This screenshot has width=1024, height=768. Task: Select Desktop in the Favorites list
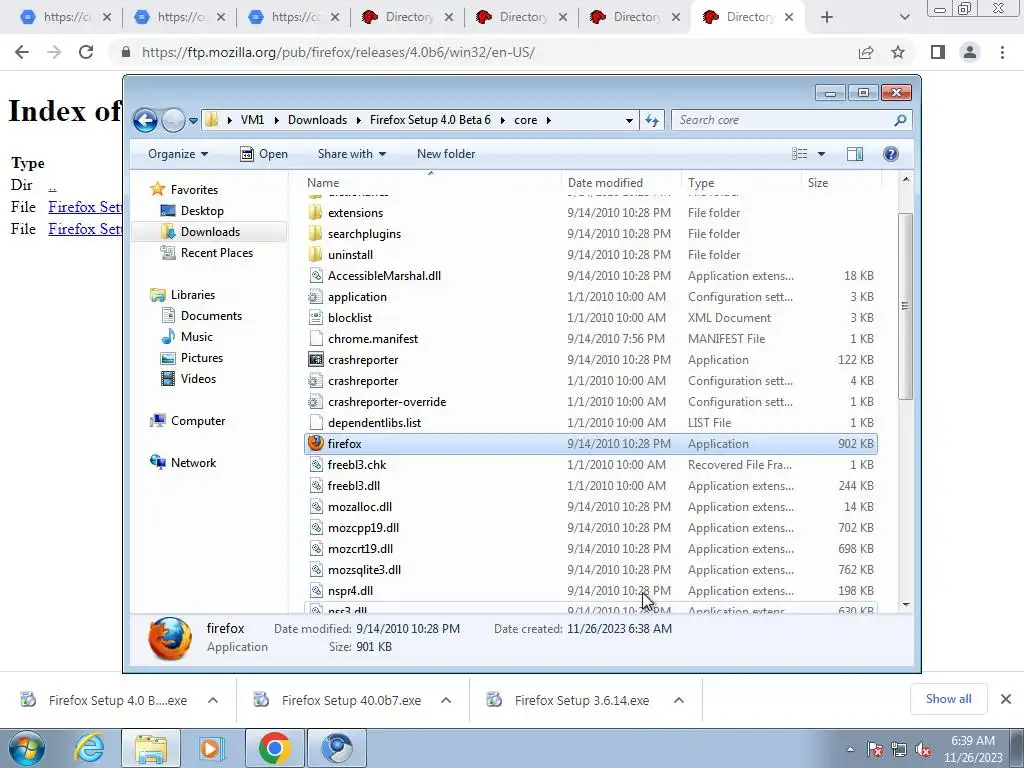click(202, 211)
